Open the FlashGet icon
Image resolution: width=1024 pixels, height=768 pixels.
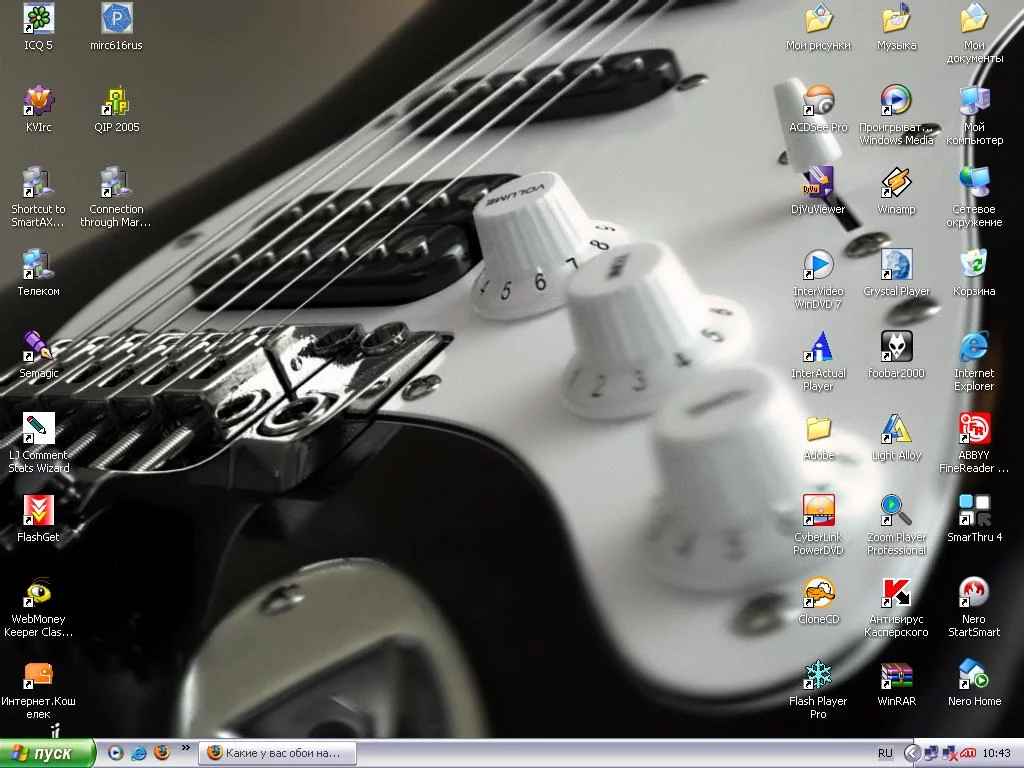coord(38,511)
